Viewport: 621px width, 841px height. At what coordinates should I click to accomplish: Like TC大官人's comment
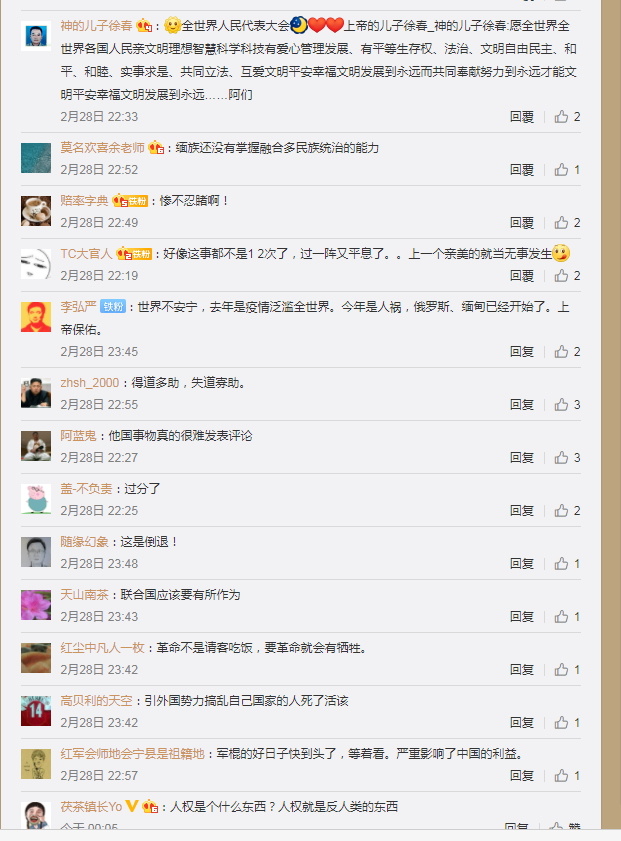[561, 276]
